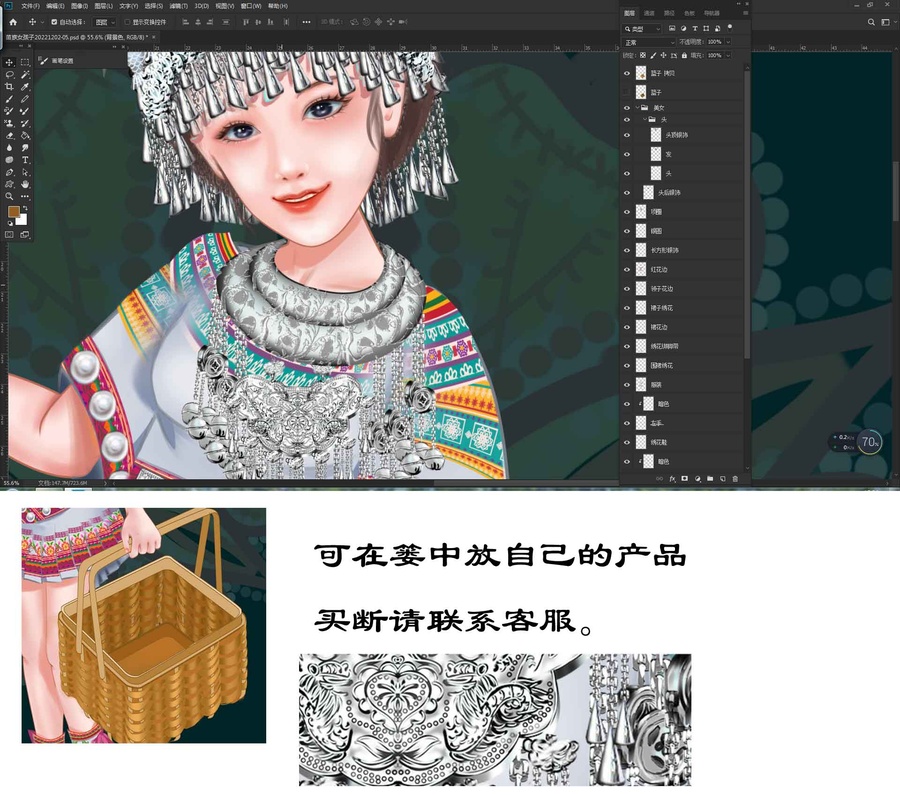Hide the 红花边 layer
900x795 pixels.
pyautogui.click(x=627, y=270)
